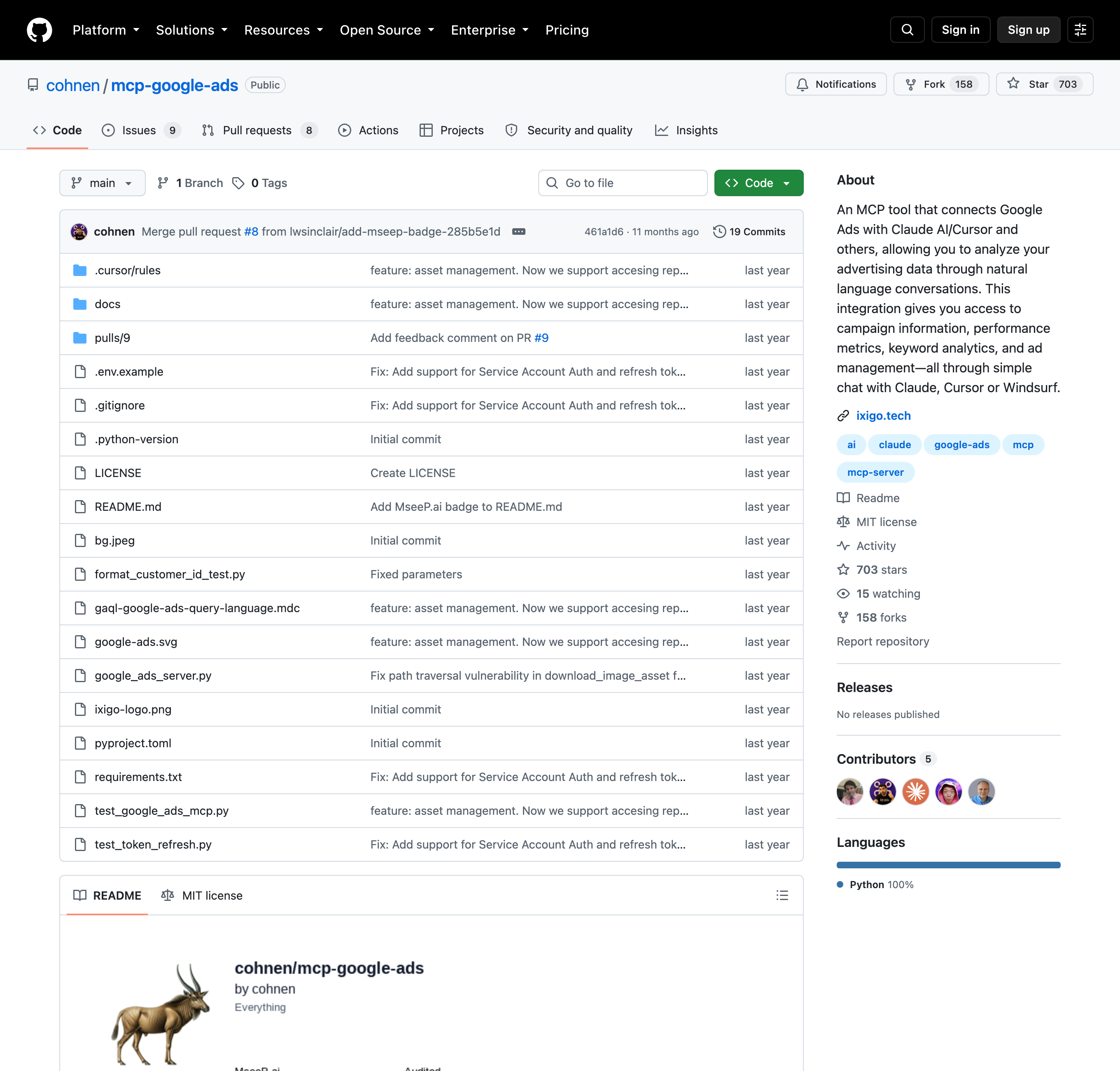Focus the Go to file field
Image resolution: width=1120 pixels, height=1071 pixels.
pyautogui.click(x=623, y=182)
